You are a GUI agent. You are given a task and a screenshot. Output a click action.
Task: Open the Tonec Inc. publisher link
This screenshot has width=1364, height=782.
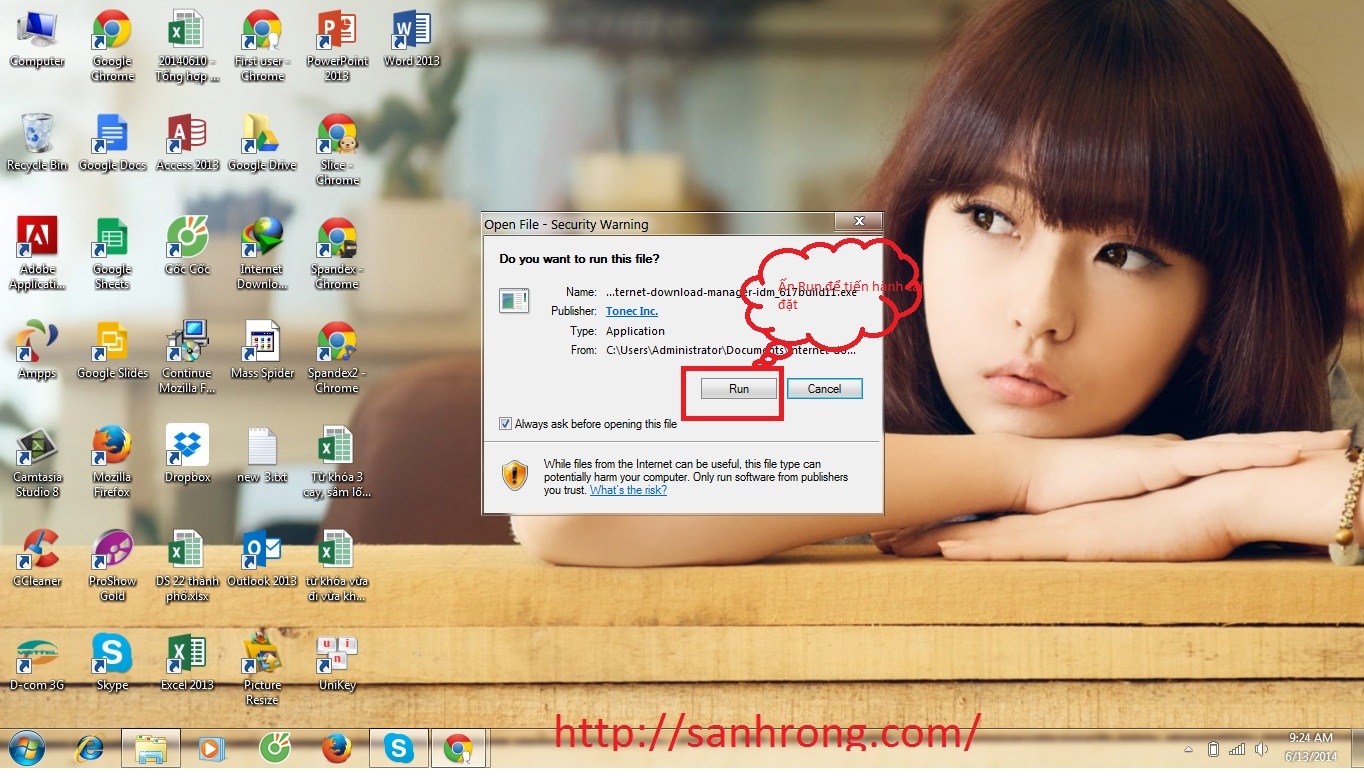click(x=631, y=311)
